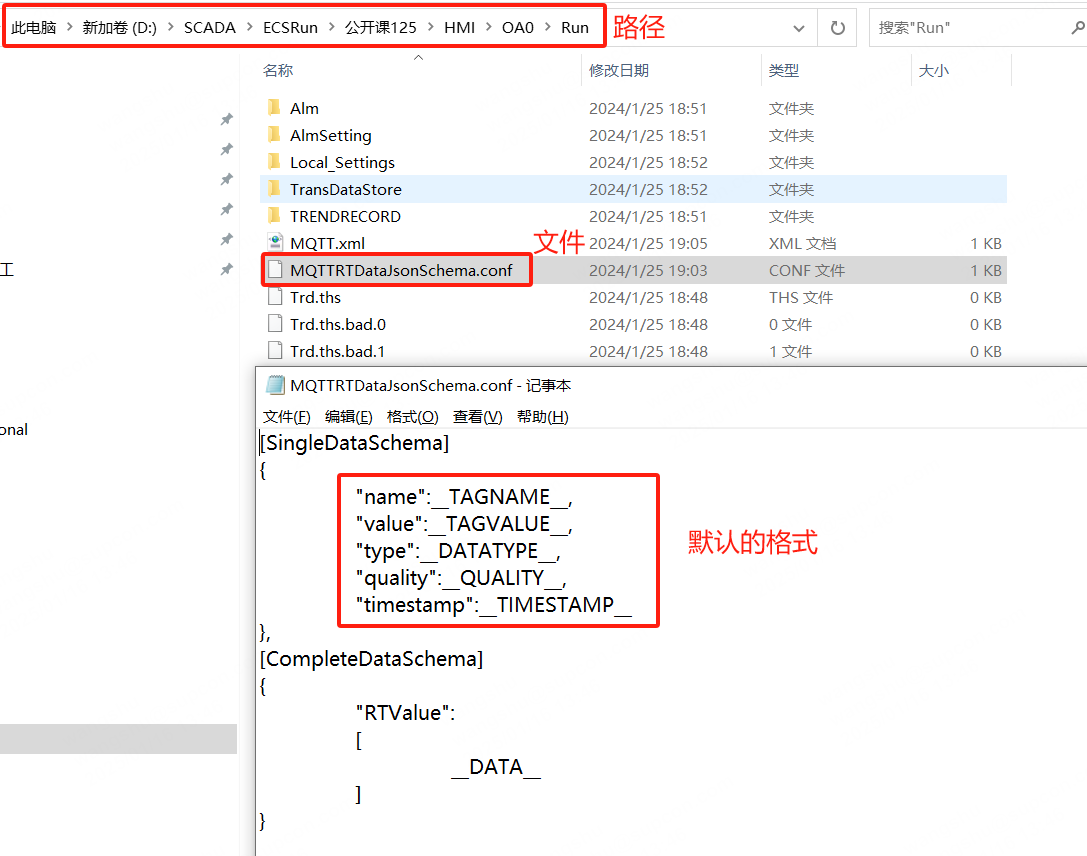The width and height of the screenshot is (1087, 856).
Task: Navigate to 公开课125 in breadcrumb
Action: click(x=381, y=28)
